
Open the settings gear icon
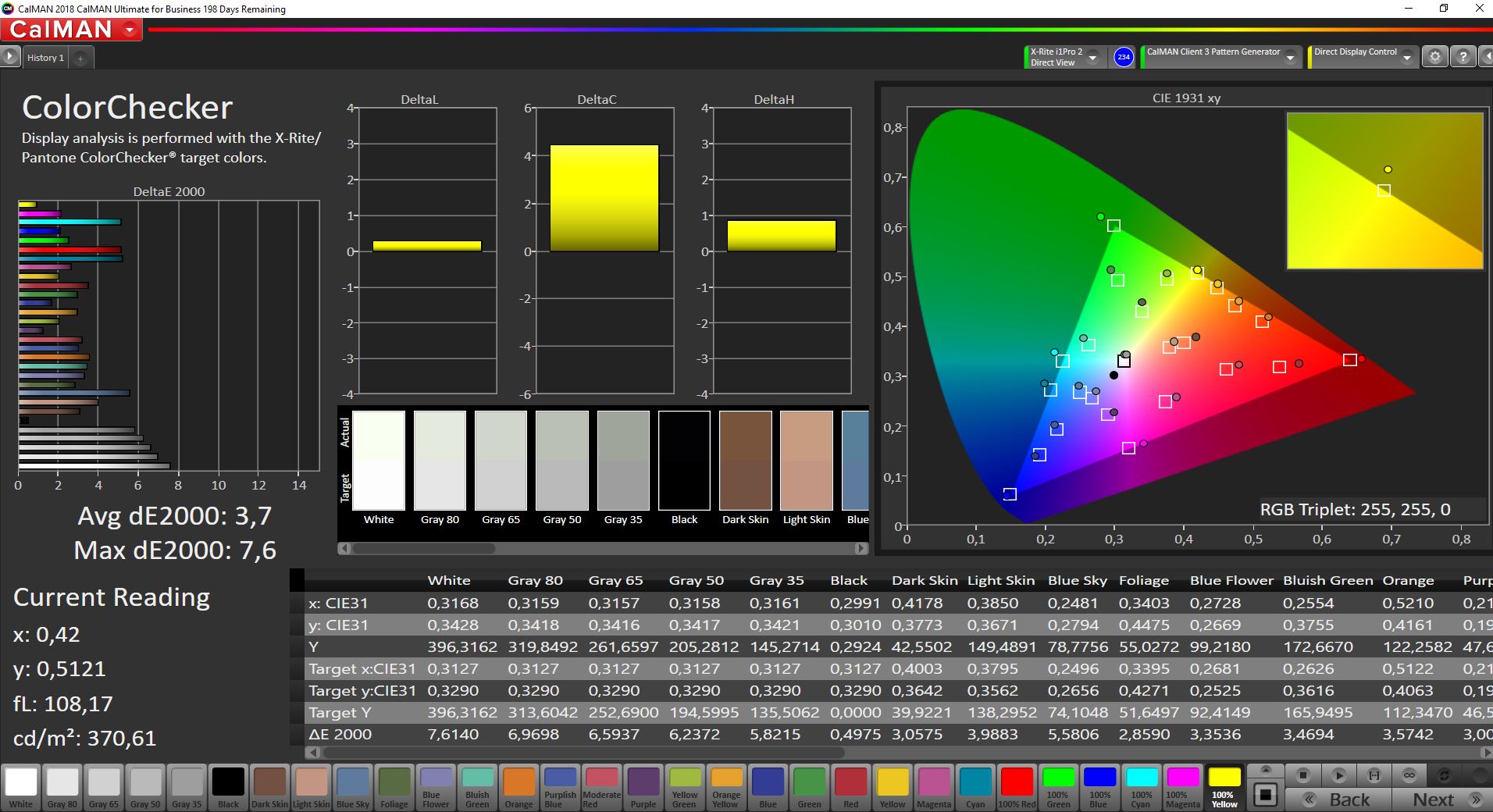pyautogui.click(x=1434, y=57)
